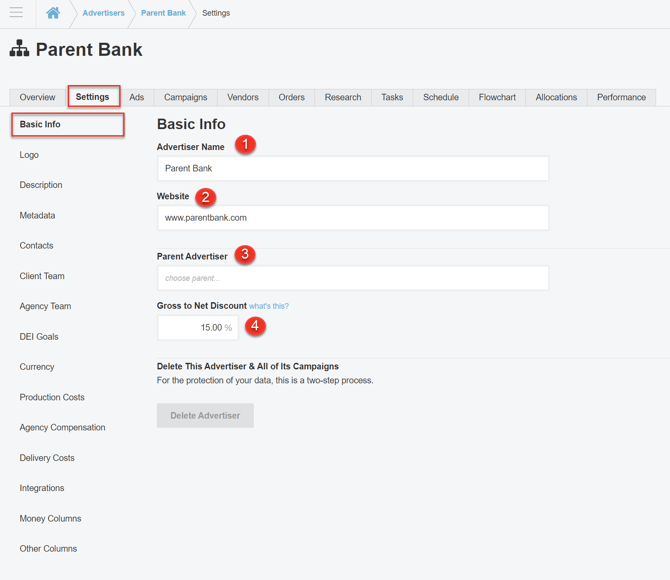Click the two-step process protection note
The width and height of the screenshot is (670, 580).
point(265,380)
